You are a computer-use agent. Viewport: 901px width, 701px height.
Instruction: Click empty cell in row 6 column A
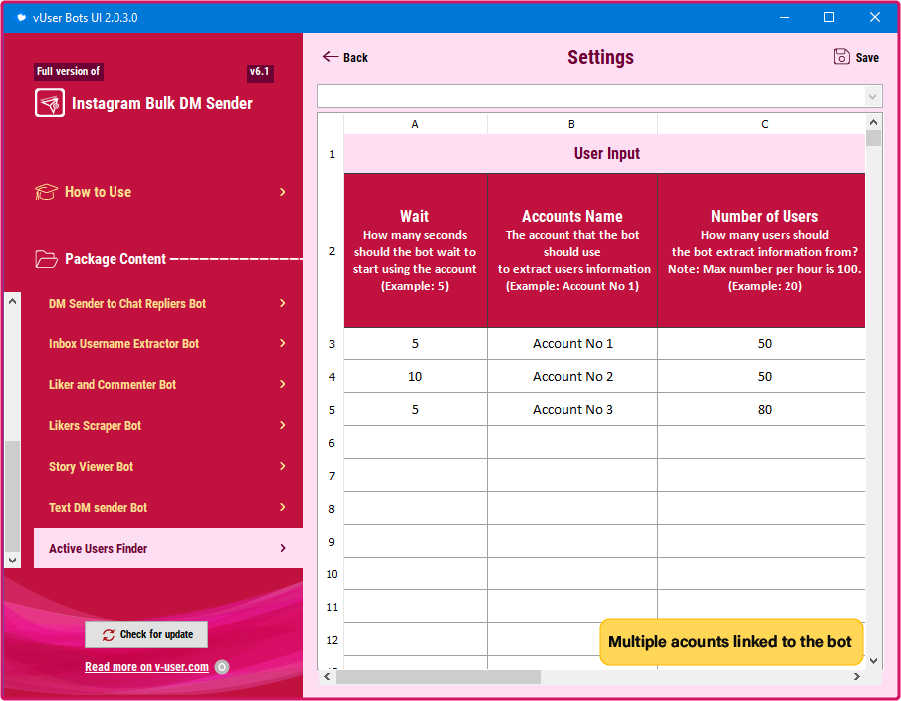click(x=415, y=442)
